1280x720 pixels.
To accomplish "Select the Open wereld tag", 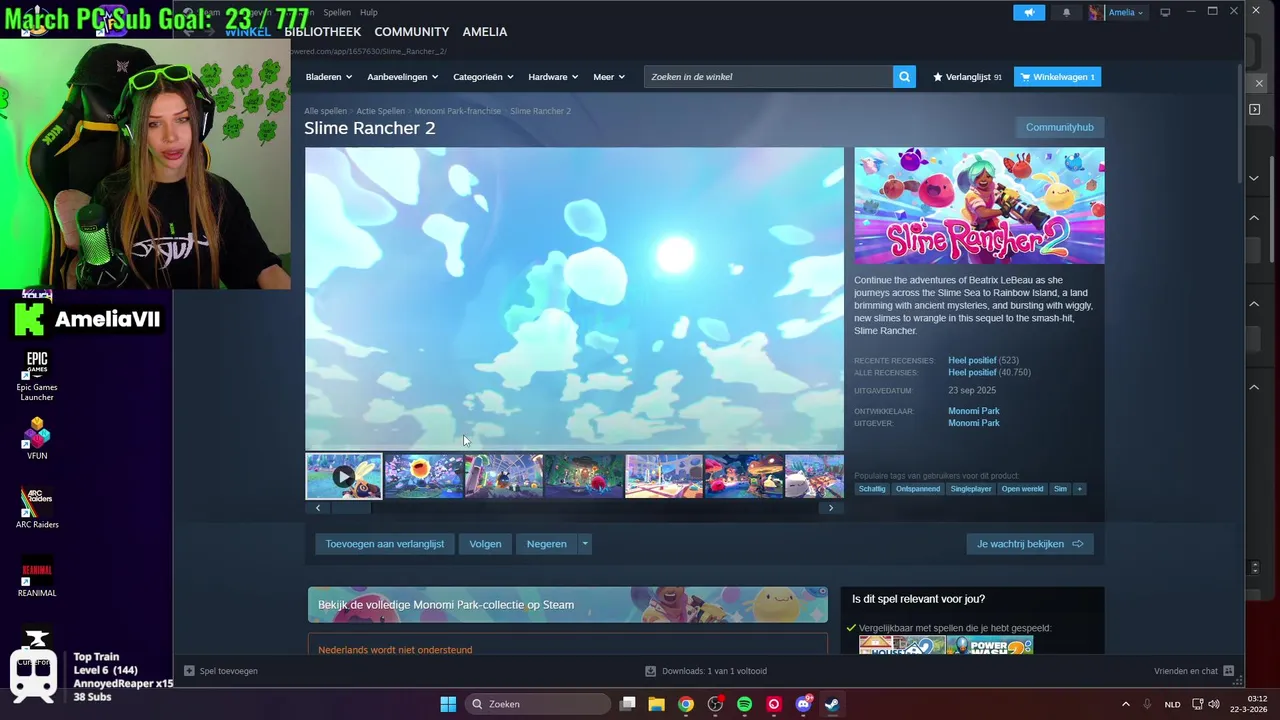I will 1022,489.
